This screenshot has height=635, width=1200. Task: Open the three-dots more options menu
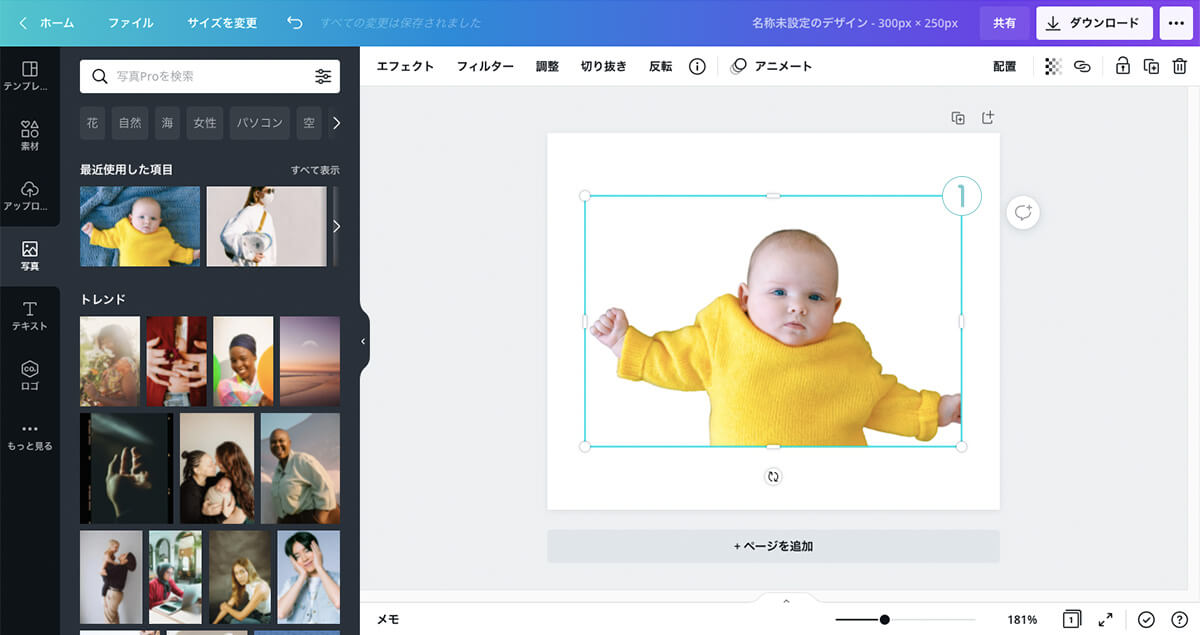(1176, 22)
